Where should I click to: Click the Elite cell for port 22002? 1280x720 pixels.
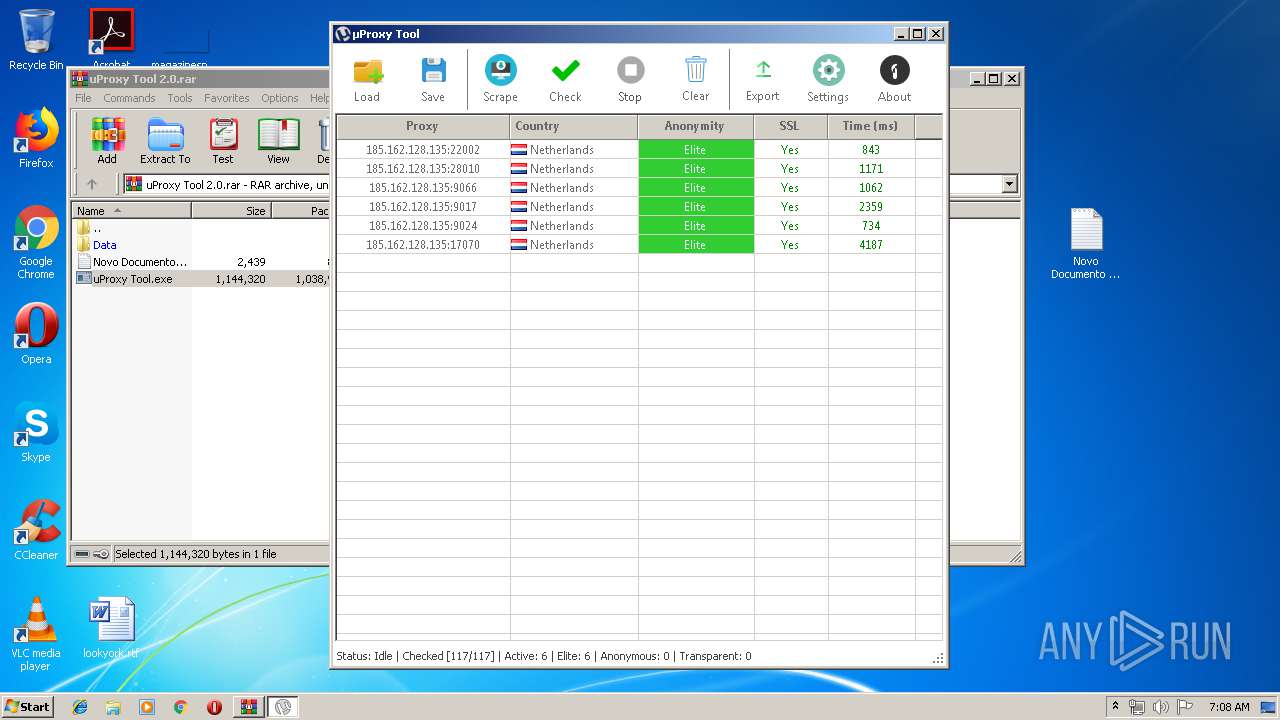[x=696, y=150]
